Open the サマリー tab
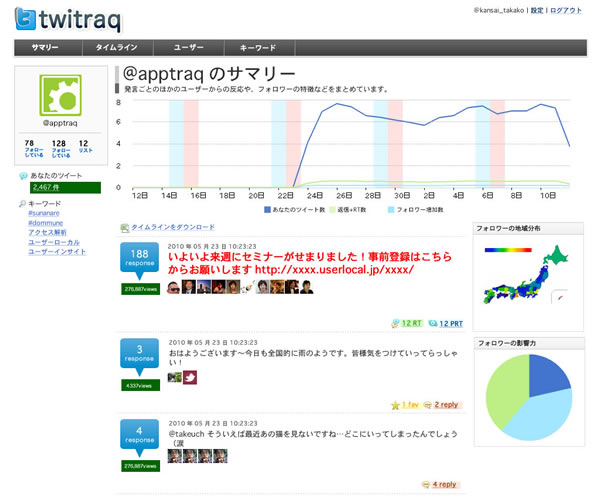Image resolution: width=600 pixels, height=499 pixels. 45,48
